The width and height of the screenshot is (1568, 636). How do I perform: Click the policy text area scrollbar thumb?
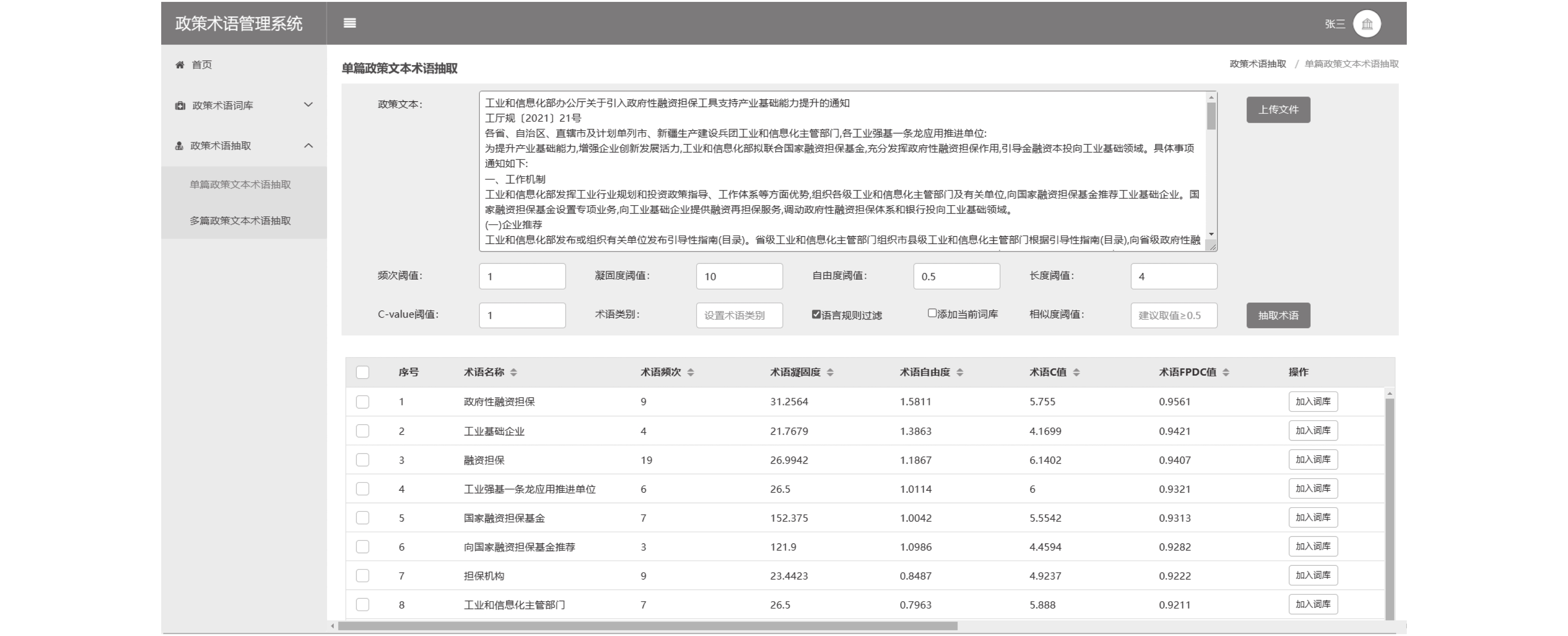click(1211, 116)
